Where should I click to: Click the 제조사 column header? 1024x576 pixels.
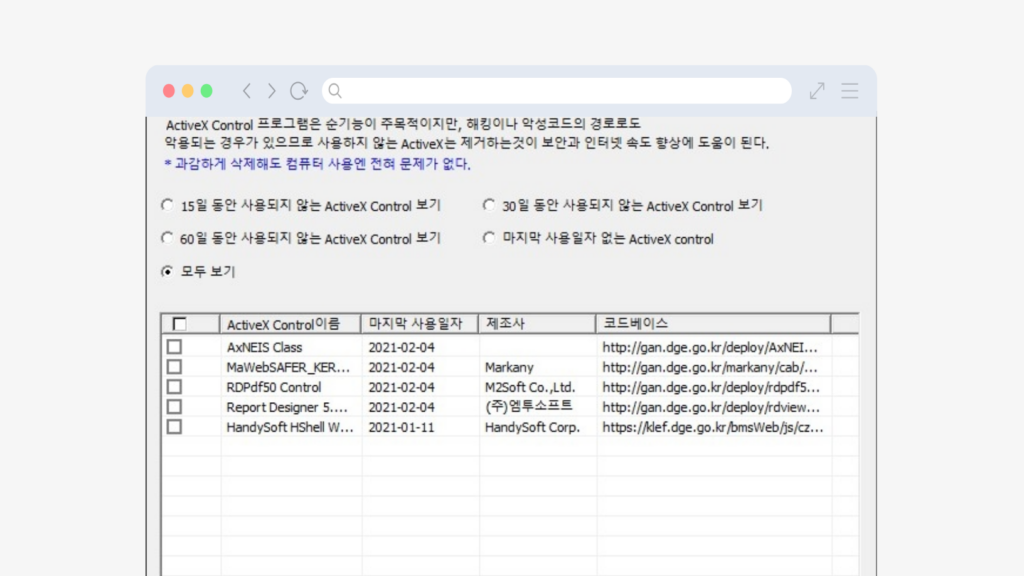(x=537, y=324)
